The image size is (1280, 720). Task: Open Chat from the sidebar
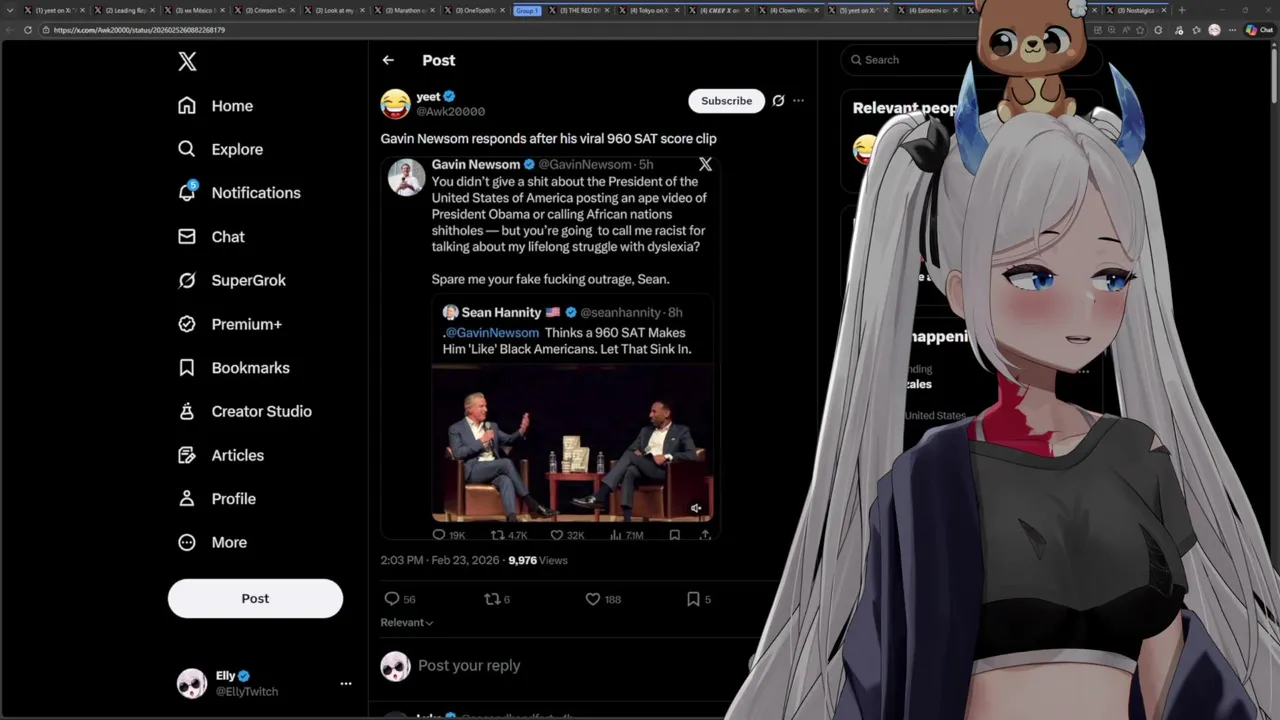(x=211, y=237)
